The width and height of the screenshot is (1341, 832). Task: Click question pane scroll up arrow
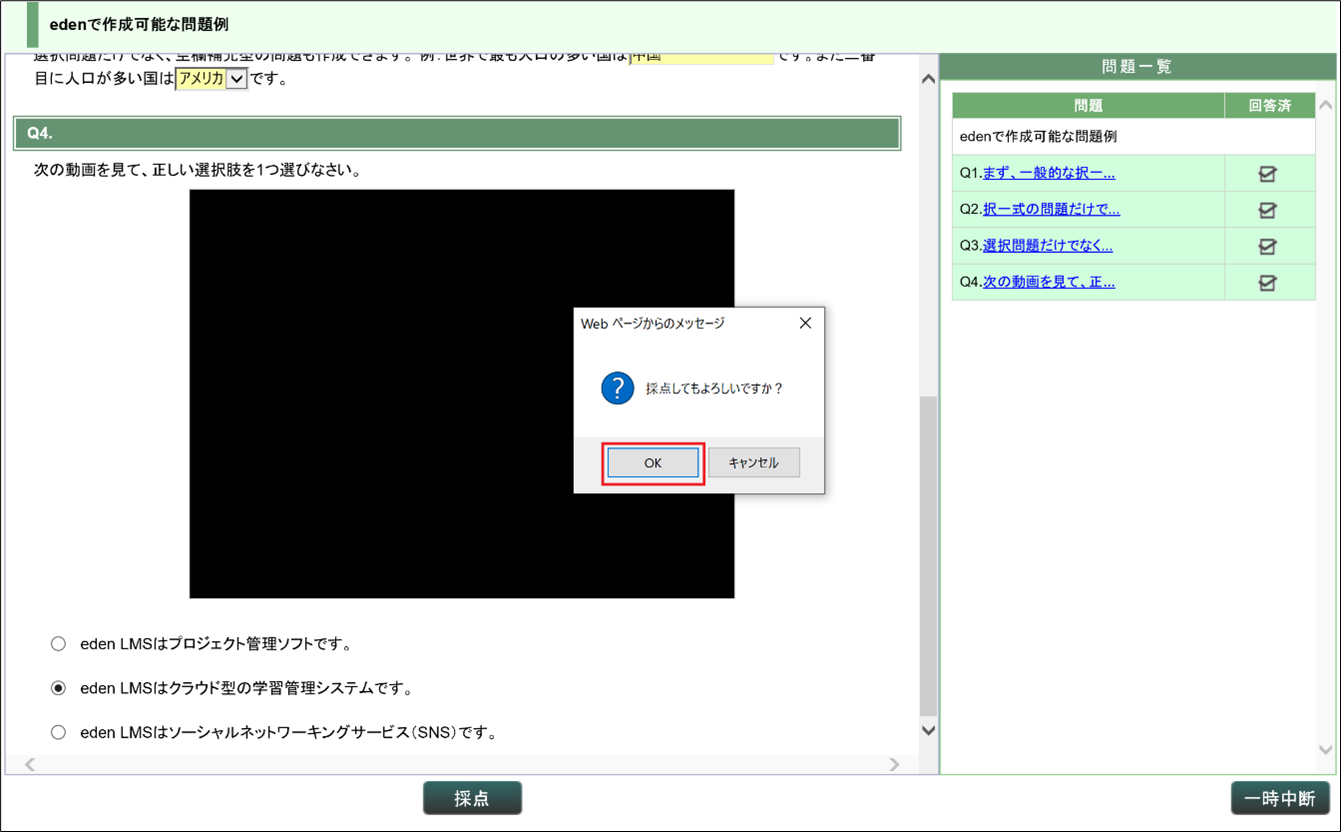(x=928, y=79)
